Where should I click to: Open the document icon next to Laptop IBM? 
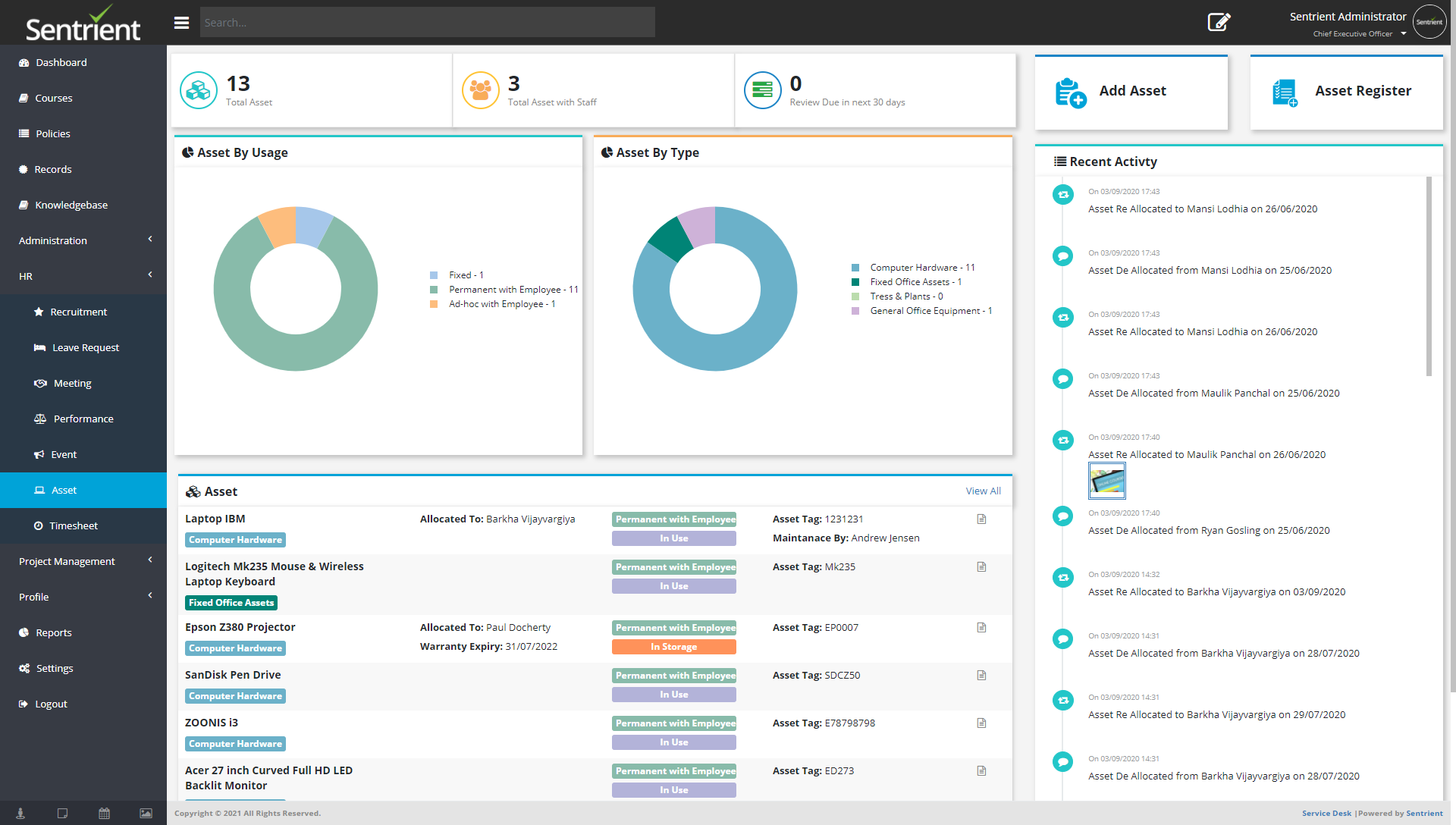[981, 519]
